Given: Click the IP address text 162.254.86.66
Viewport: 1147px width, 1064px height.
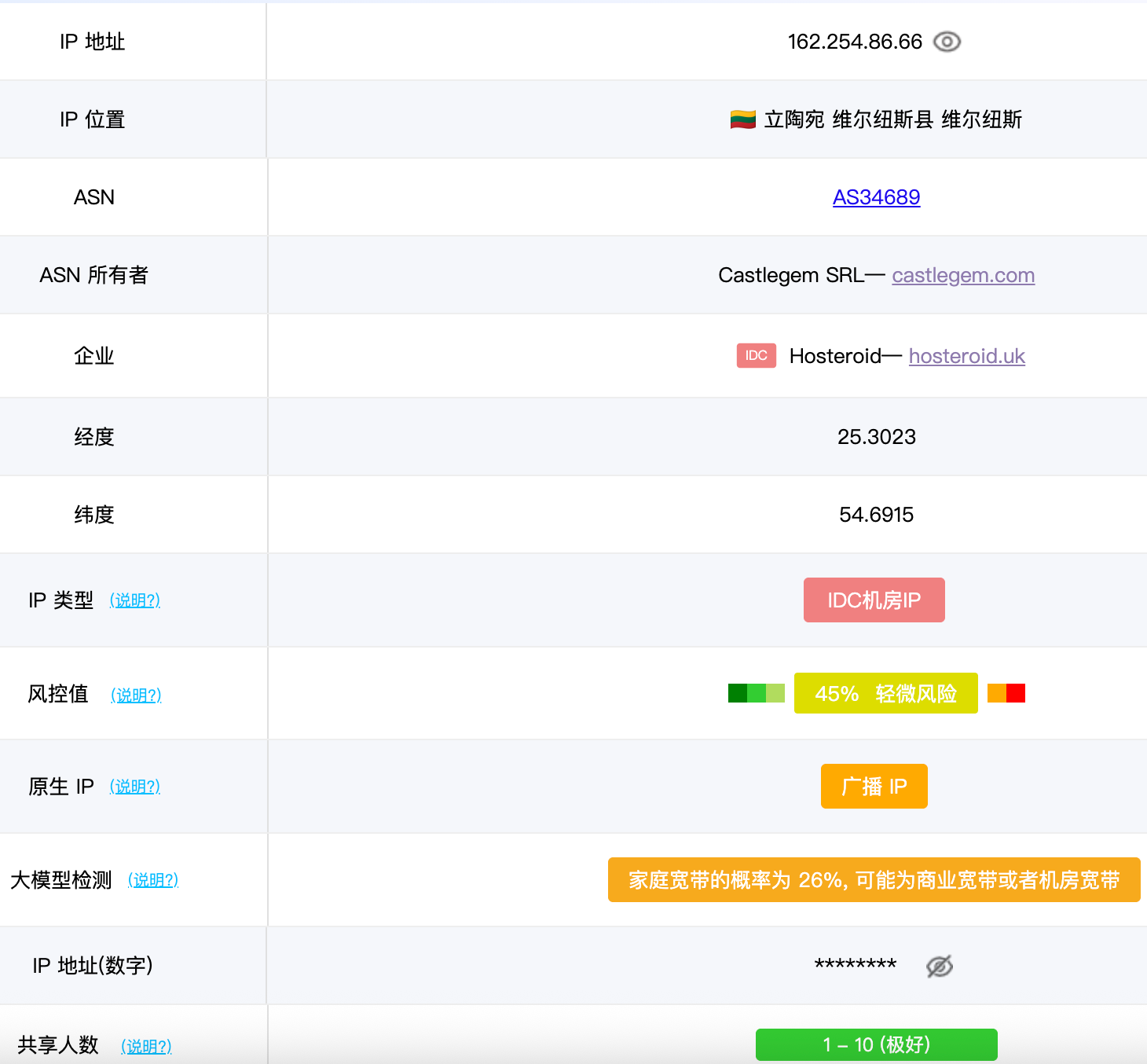Looking at the screenshot, I should pos(855,42).
